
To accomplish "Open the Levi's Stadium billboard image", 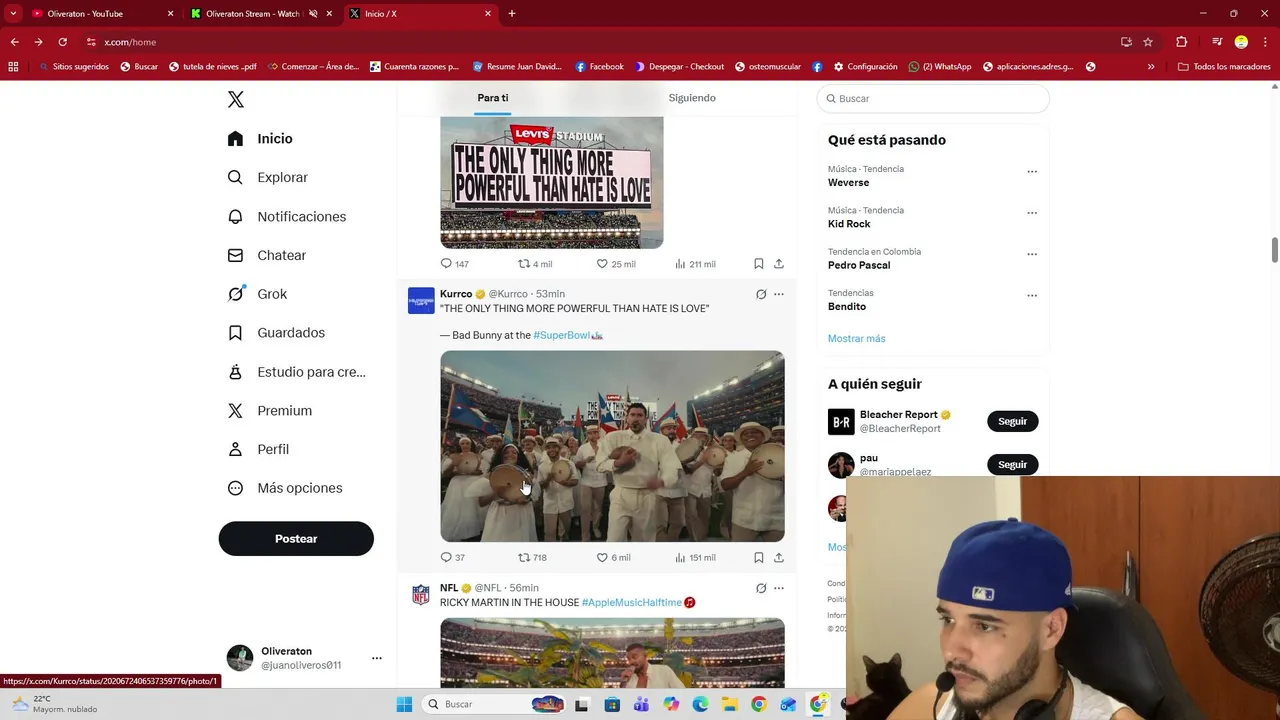I will (552, 182).
